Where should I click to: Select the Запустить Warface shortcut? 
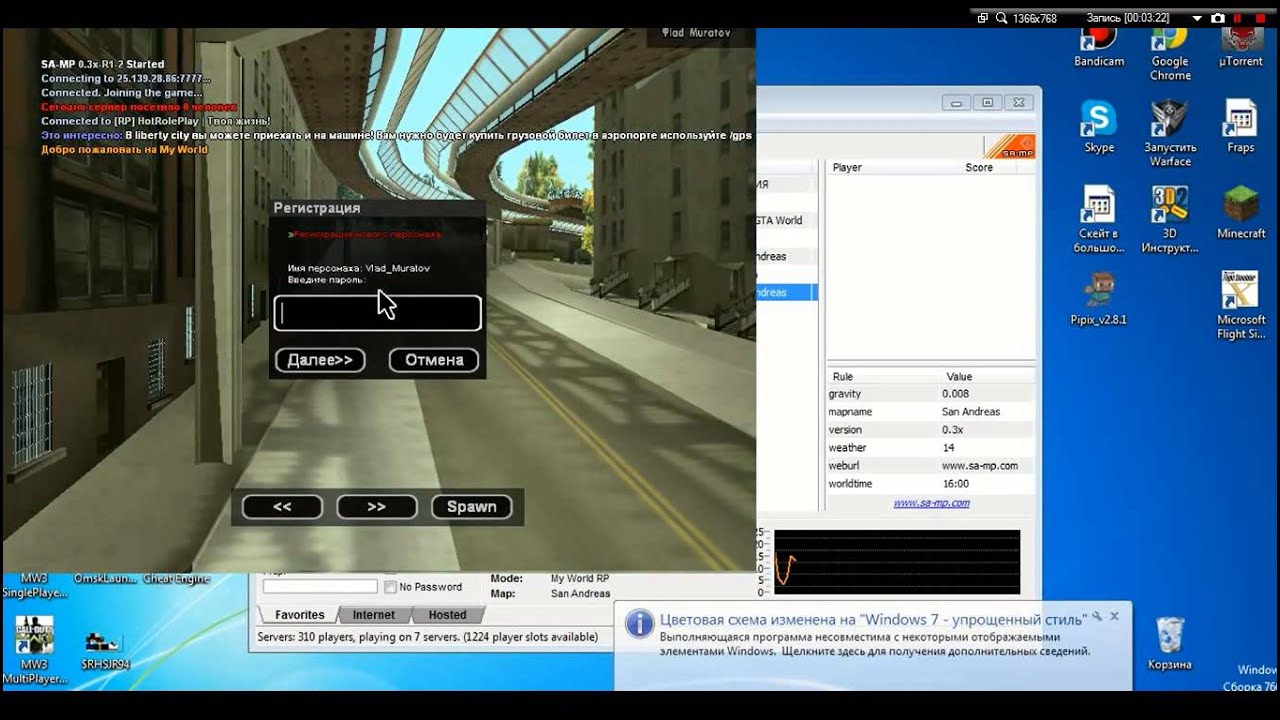click(1169, 134)
